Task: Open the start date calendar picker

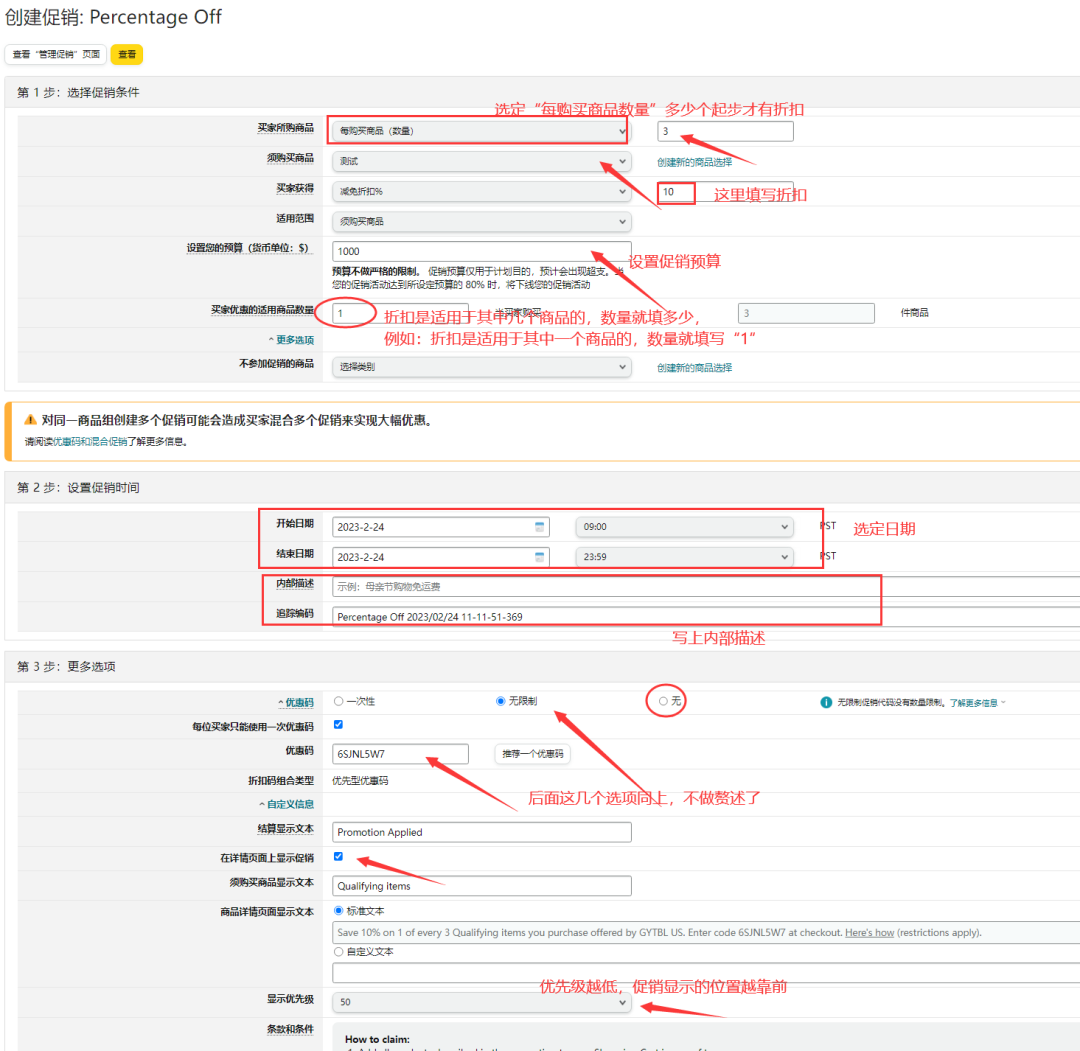Action: click(540, 527)
